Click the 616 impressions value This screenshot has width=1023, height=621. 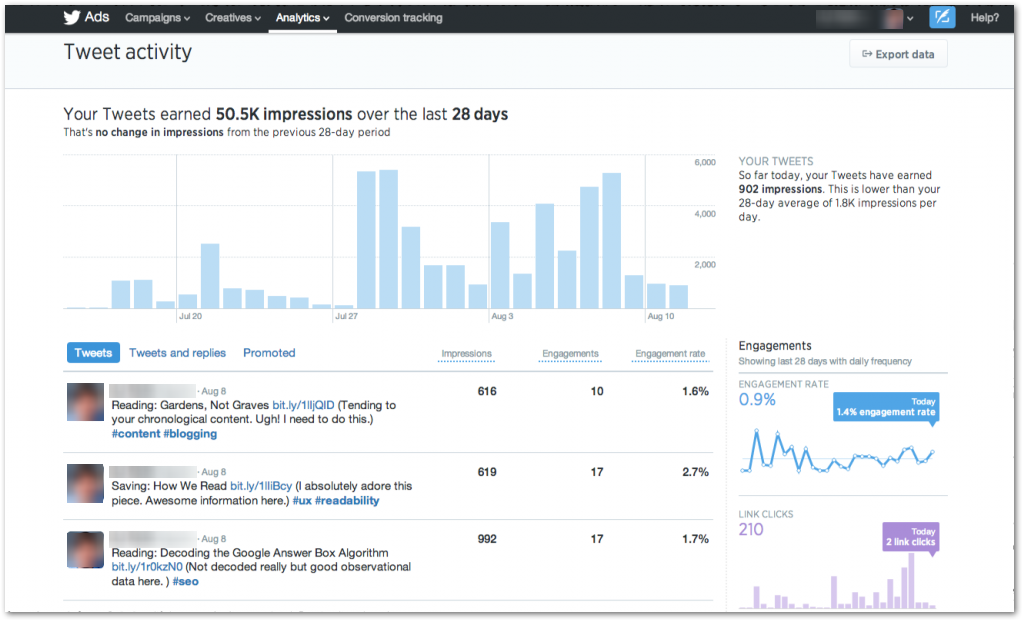tap(487, 391)
